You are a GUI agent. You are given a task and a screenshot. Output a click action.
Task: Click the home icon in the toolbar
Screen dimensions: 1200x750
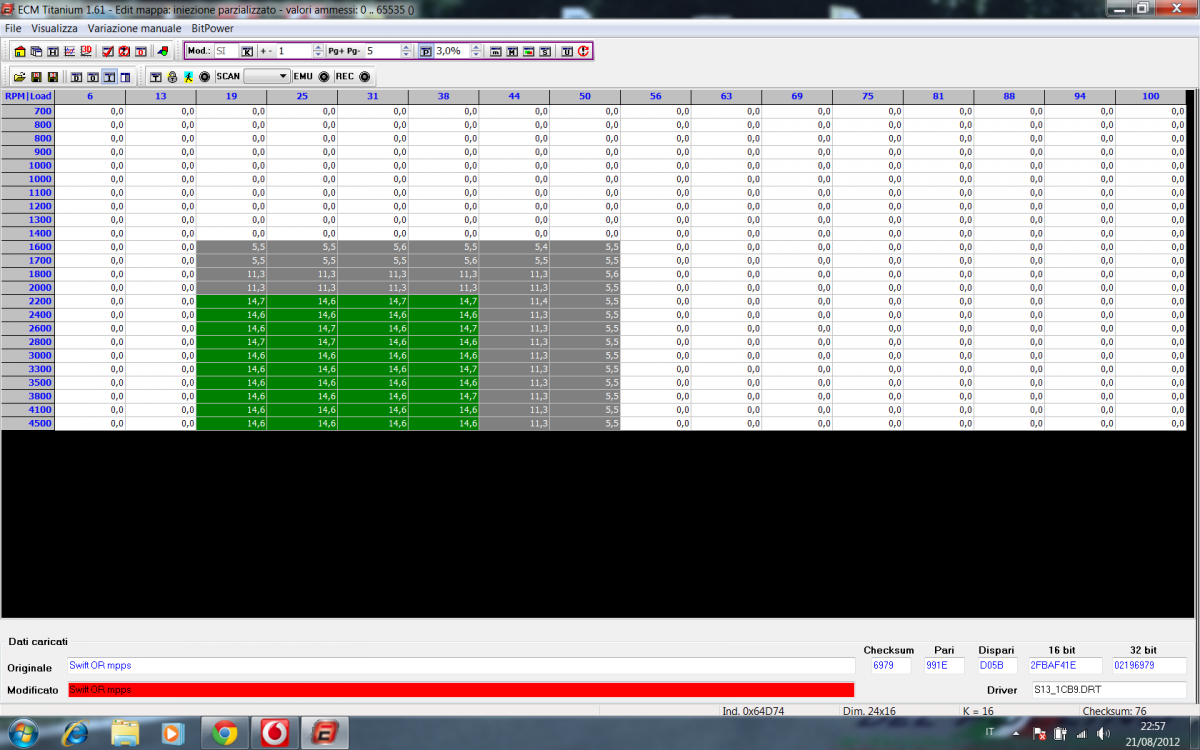[x=20, y=51]
